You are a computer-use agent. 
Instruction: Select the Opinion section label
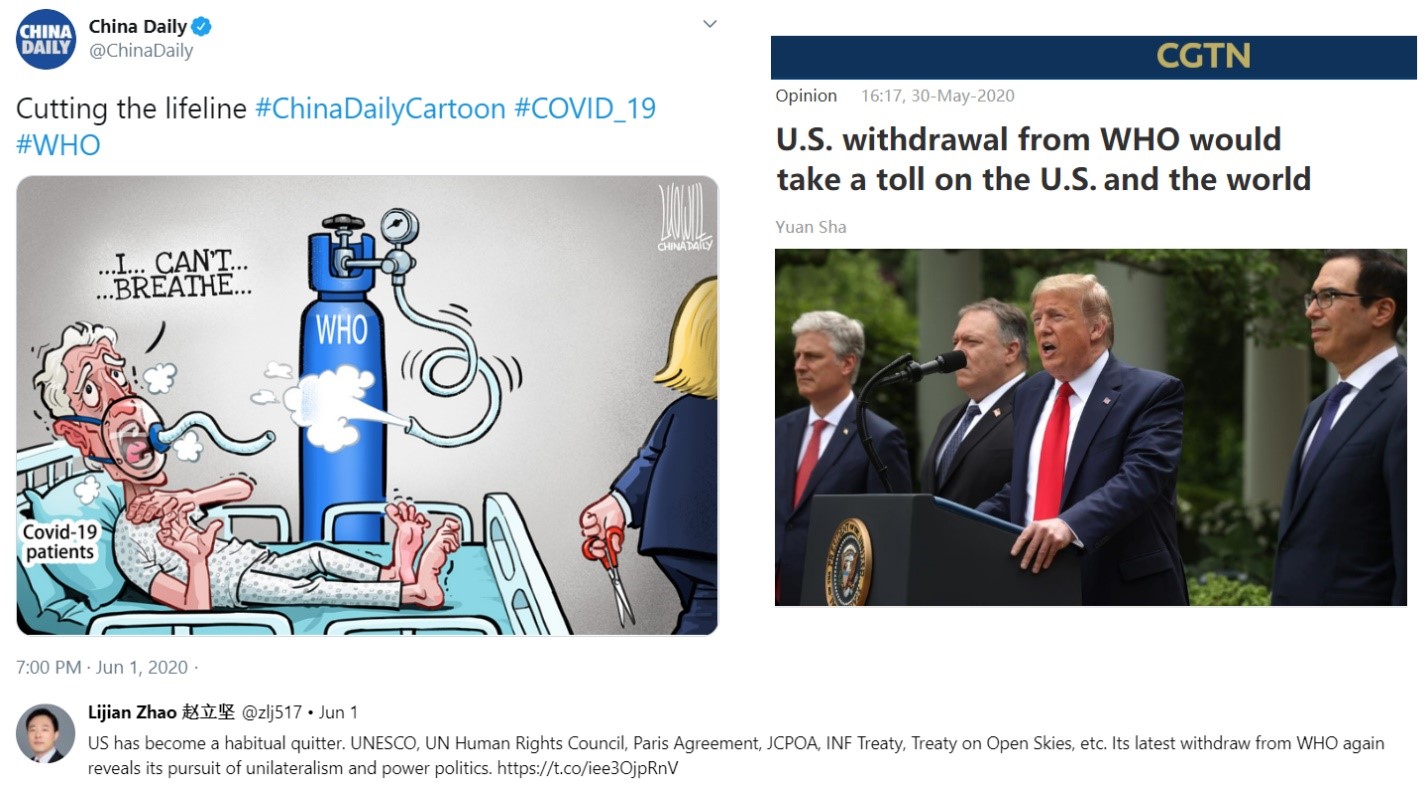[806, 96]
